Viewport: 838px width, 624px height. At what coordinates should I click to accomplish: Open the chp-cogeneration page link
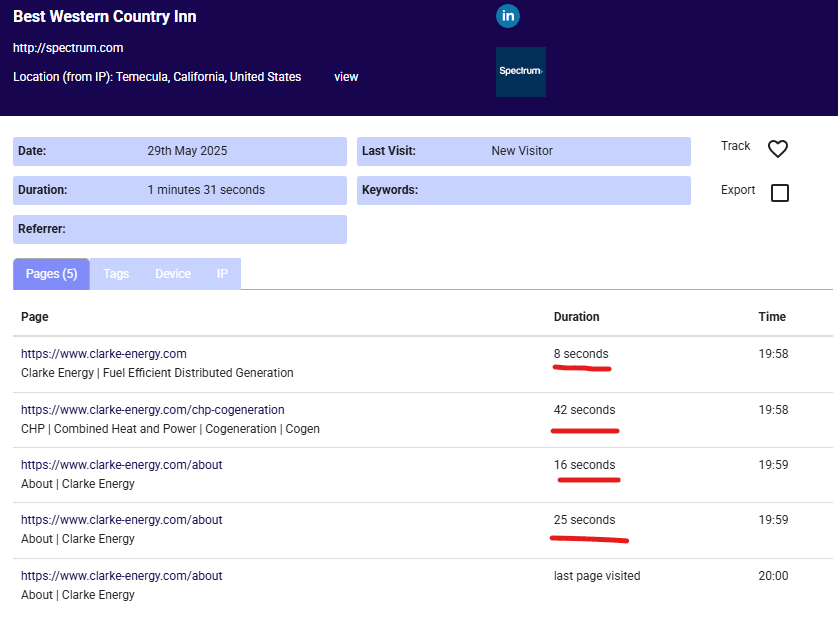click(152, 410)
